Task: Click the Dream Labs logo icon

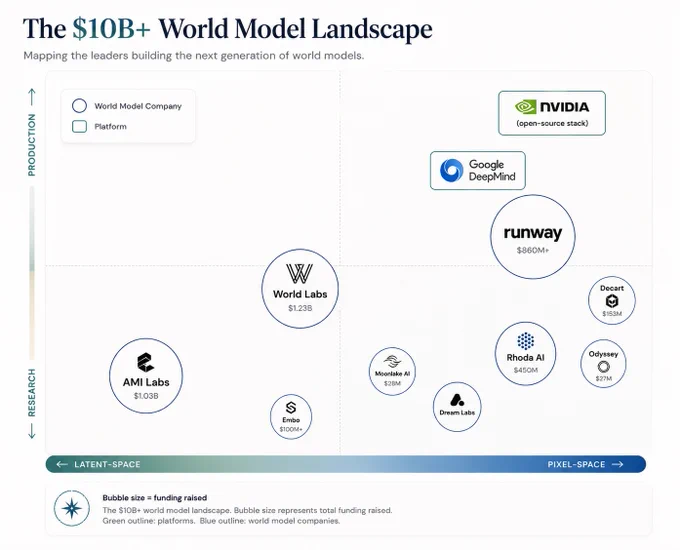Action: [457, 400]
